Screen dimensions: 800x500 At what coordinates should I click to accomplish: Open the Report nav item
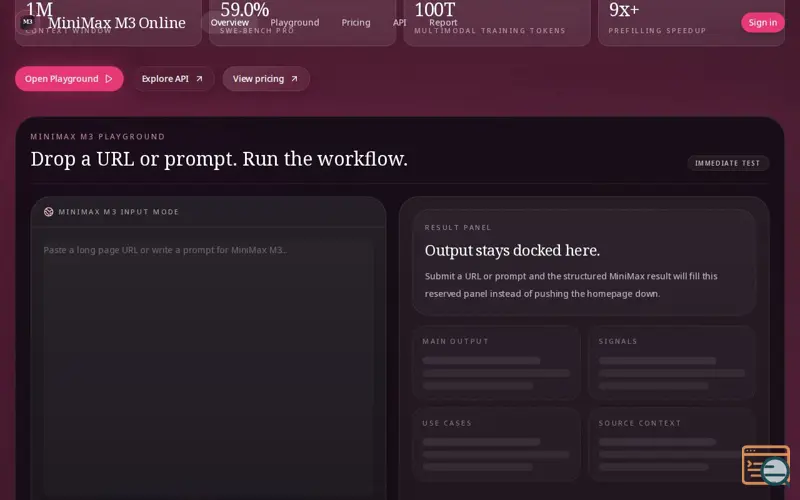(443, 22)
